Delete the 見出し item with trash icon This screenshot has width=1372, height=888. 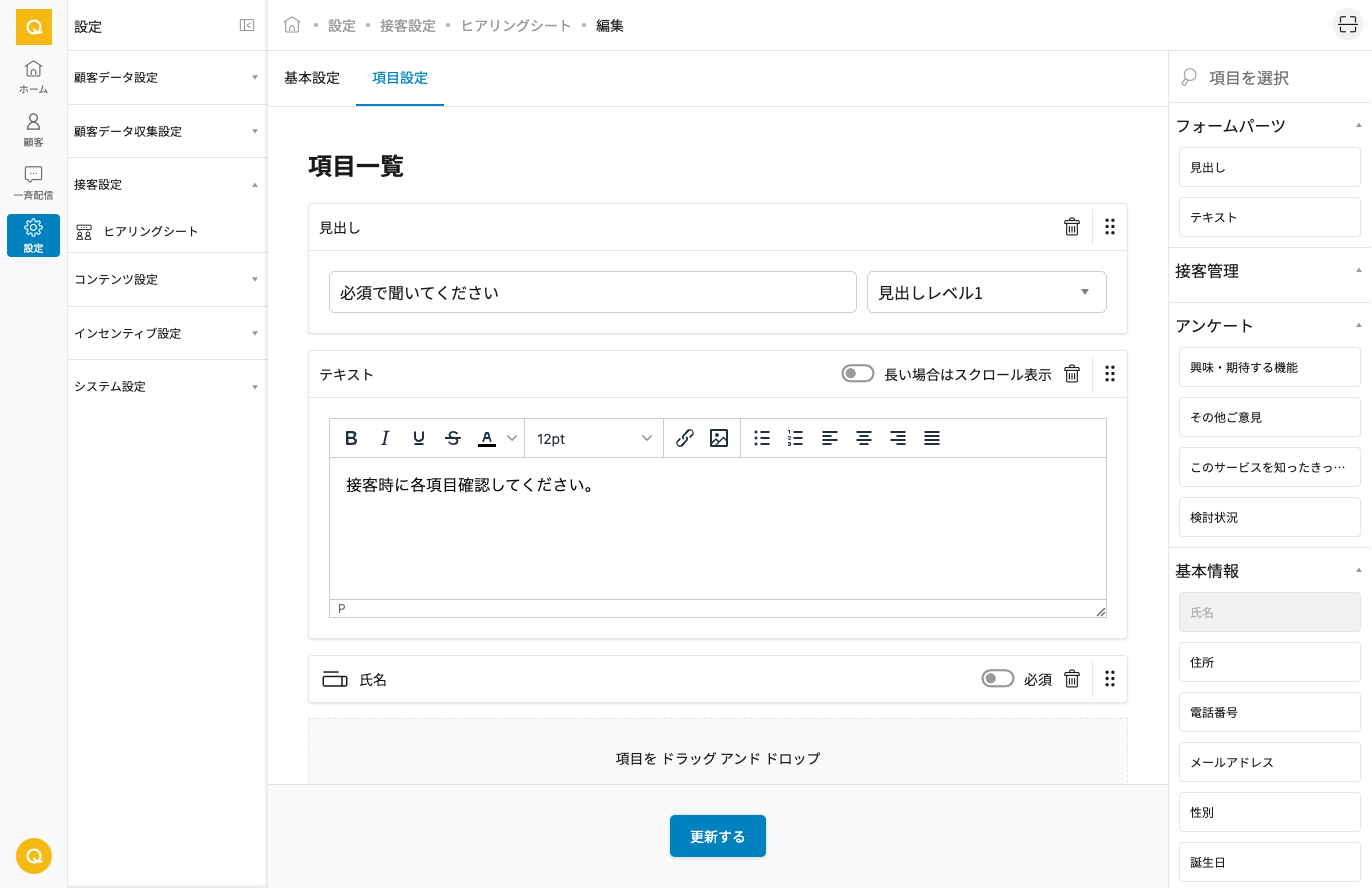[1072, 227]
